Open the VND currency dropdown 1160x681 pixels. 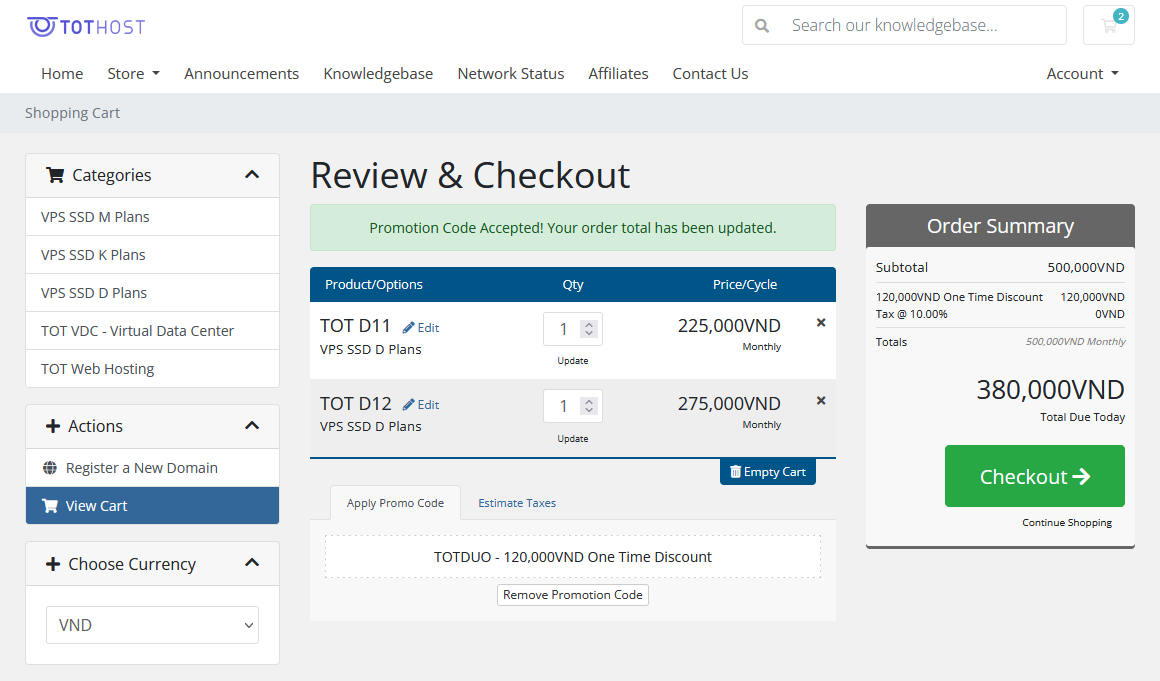click(152, 625)
